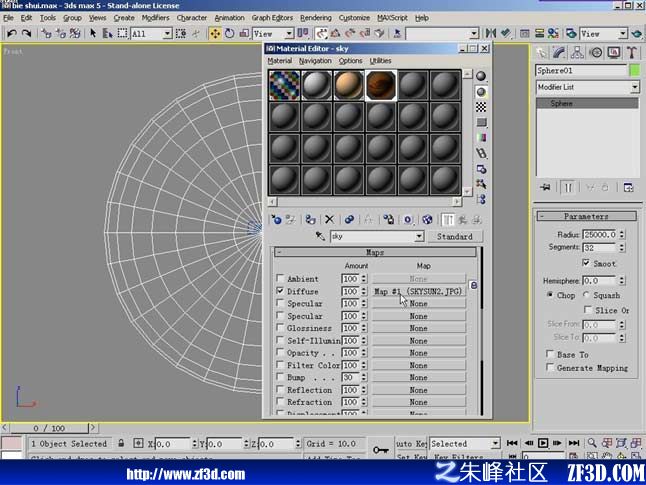Open the Modify panel tab icon
Viewport: 646px width, 485px height.
pos(559,52)
